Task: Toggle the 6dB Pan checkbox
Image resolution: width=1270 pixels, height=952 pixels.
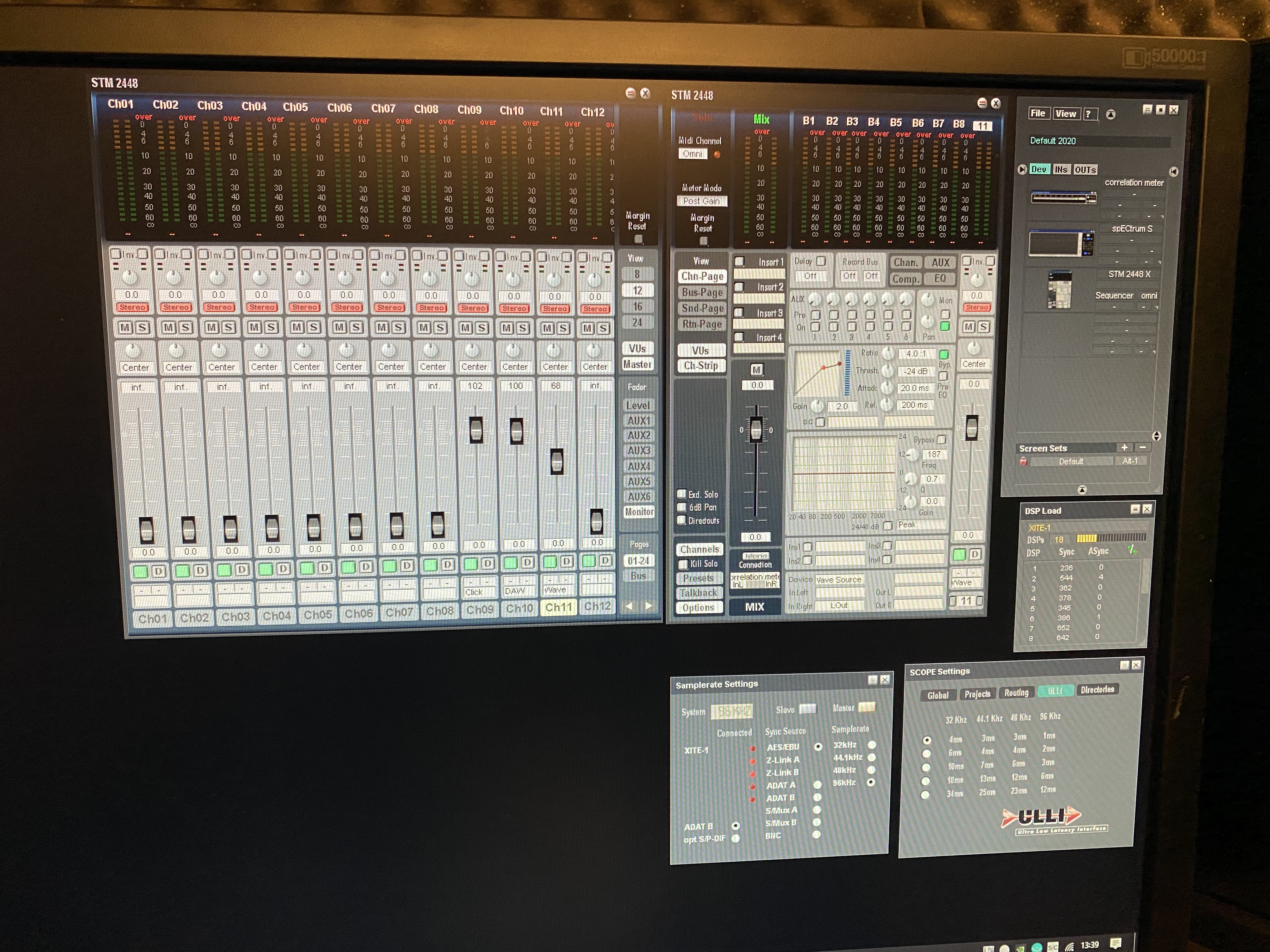Action: click(x=682, y=507)
